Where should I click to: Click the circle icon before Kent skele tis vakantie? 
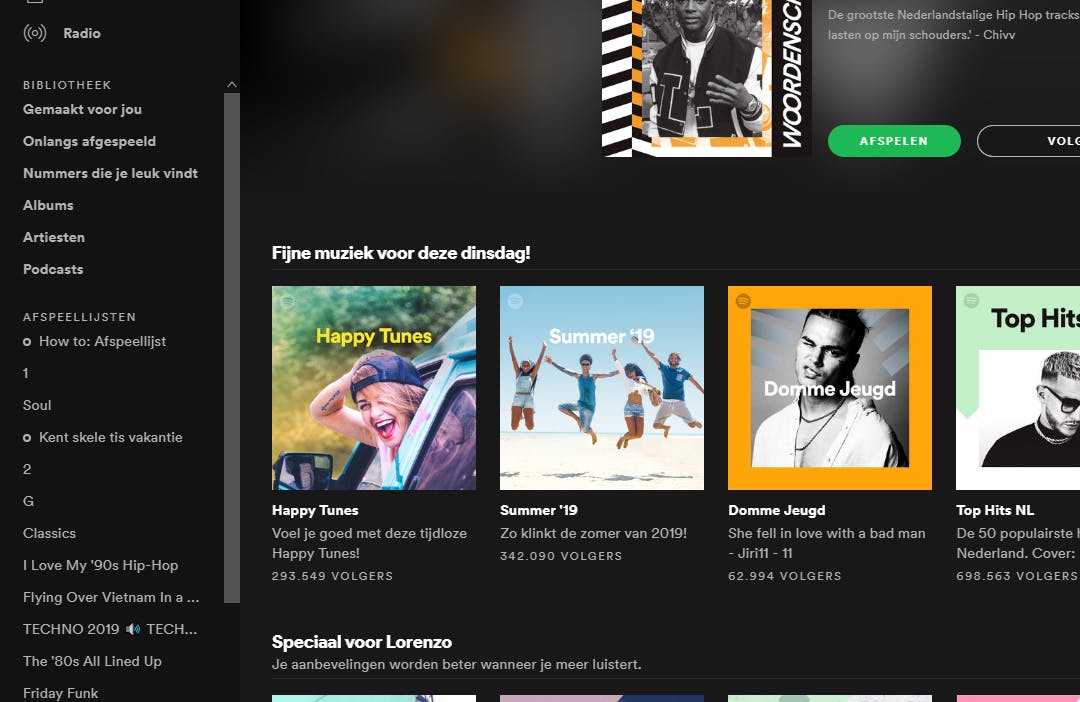pos(27,437)
